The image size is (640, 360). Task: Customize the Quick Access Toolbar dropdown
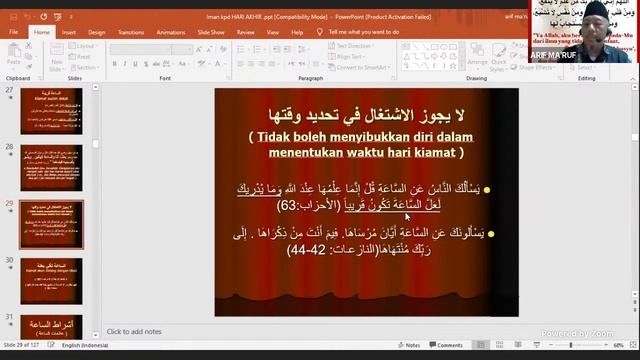[x=71, y=17]
